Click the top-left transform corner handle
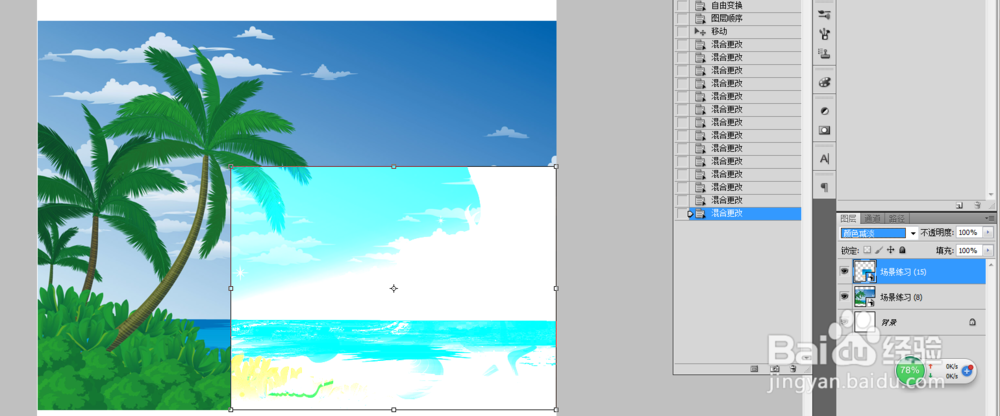The height and width of the screenshot is (416, 1000). pyautogui.click(x=231, y=167)
